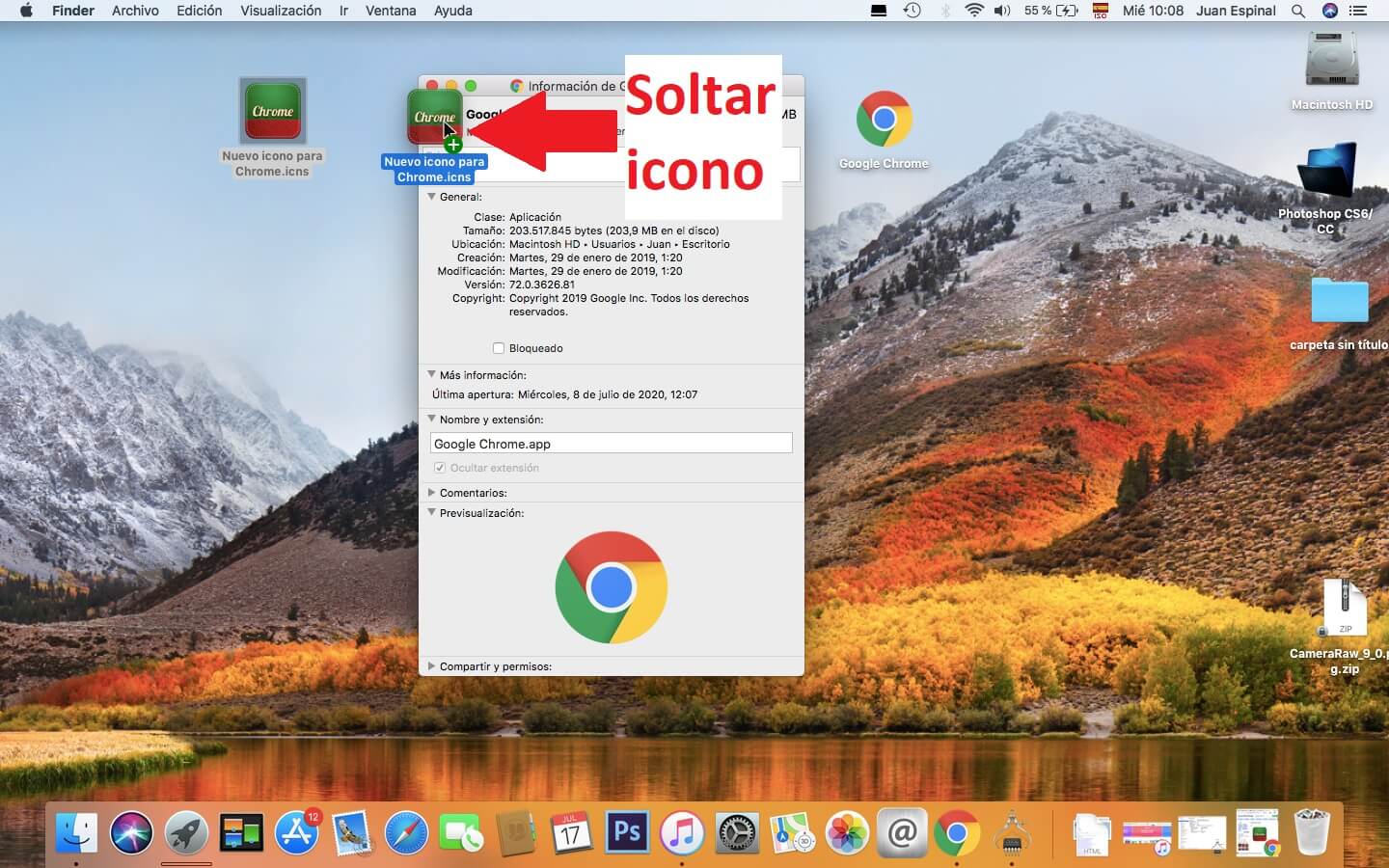Screen dimensions: 1389x868
Task: Open the Ir menu
Action: [x=343, y=11]
